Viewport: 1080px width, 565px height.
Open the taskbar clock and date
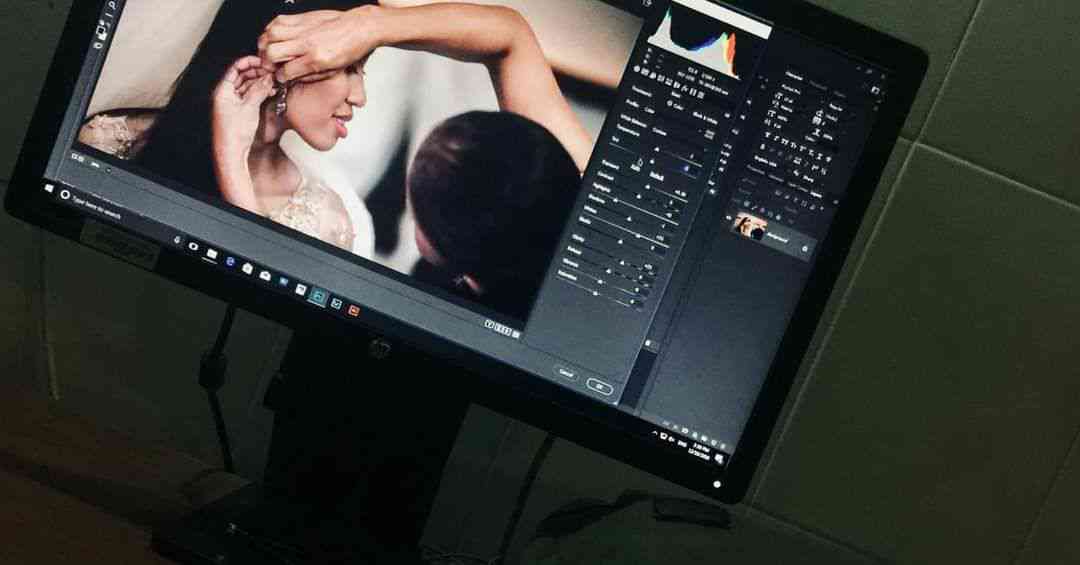tap(700, 451)
